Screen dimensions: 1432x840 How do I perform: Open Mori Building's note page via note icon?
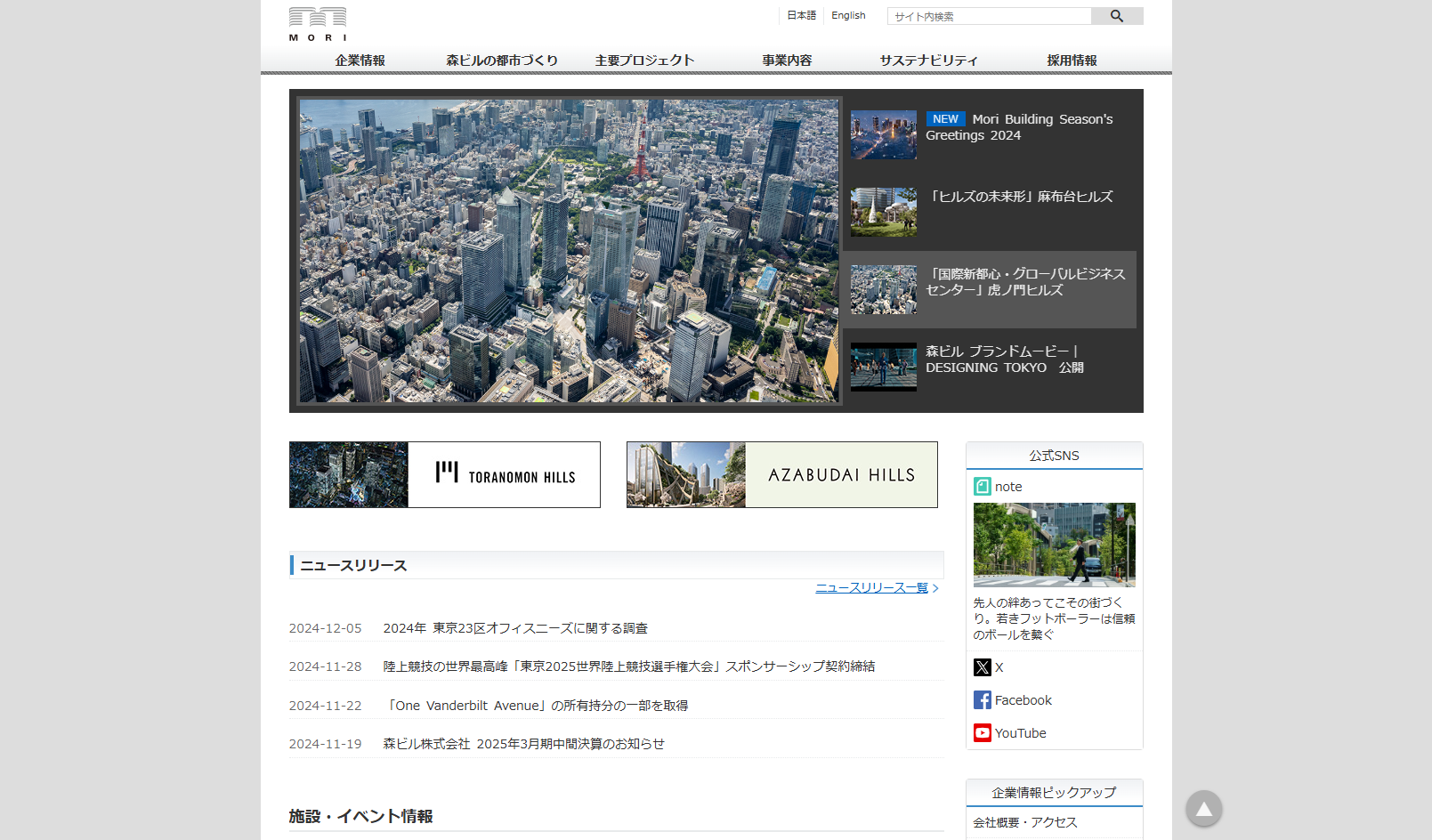pos(982,486)
